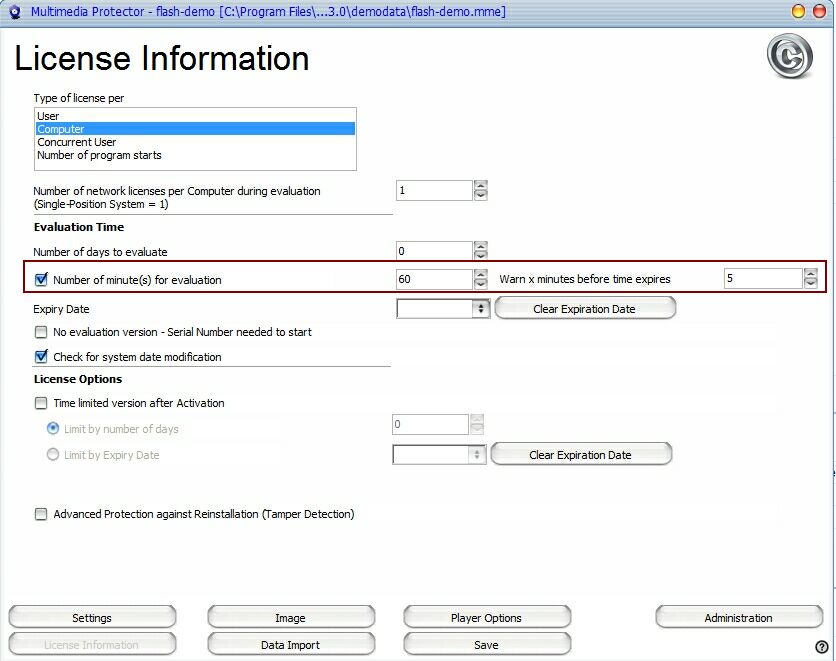
Task: Open the Expiry Date dropdown
Action: tap(481, 309)
